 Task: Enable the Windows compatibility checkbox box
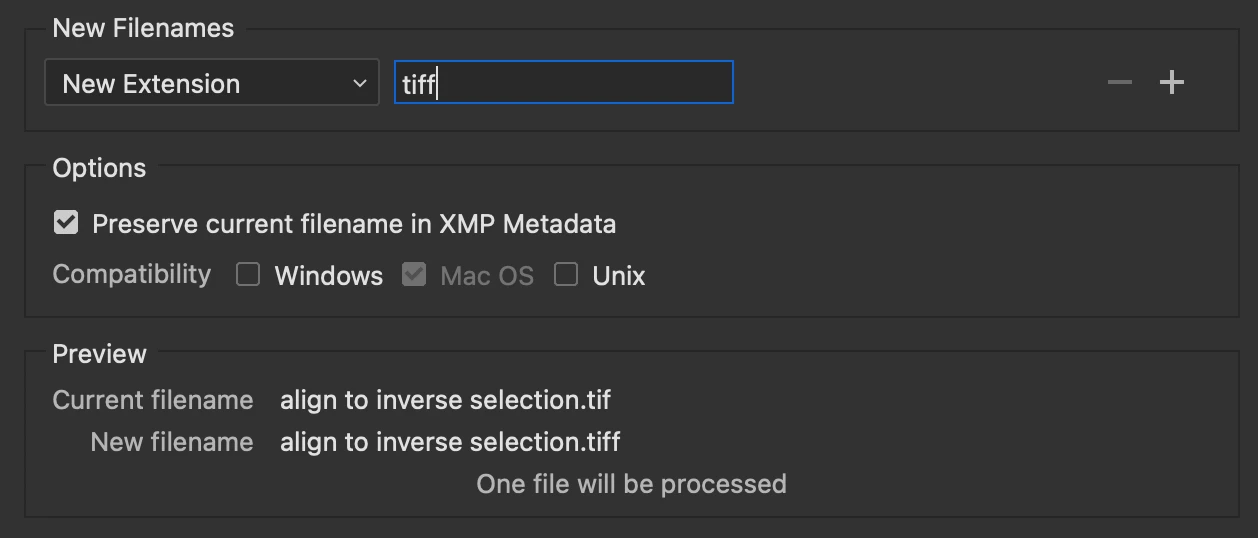point(248,274)
